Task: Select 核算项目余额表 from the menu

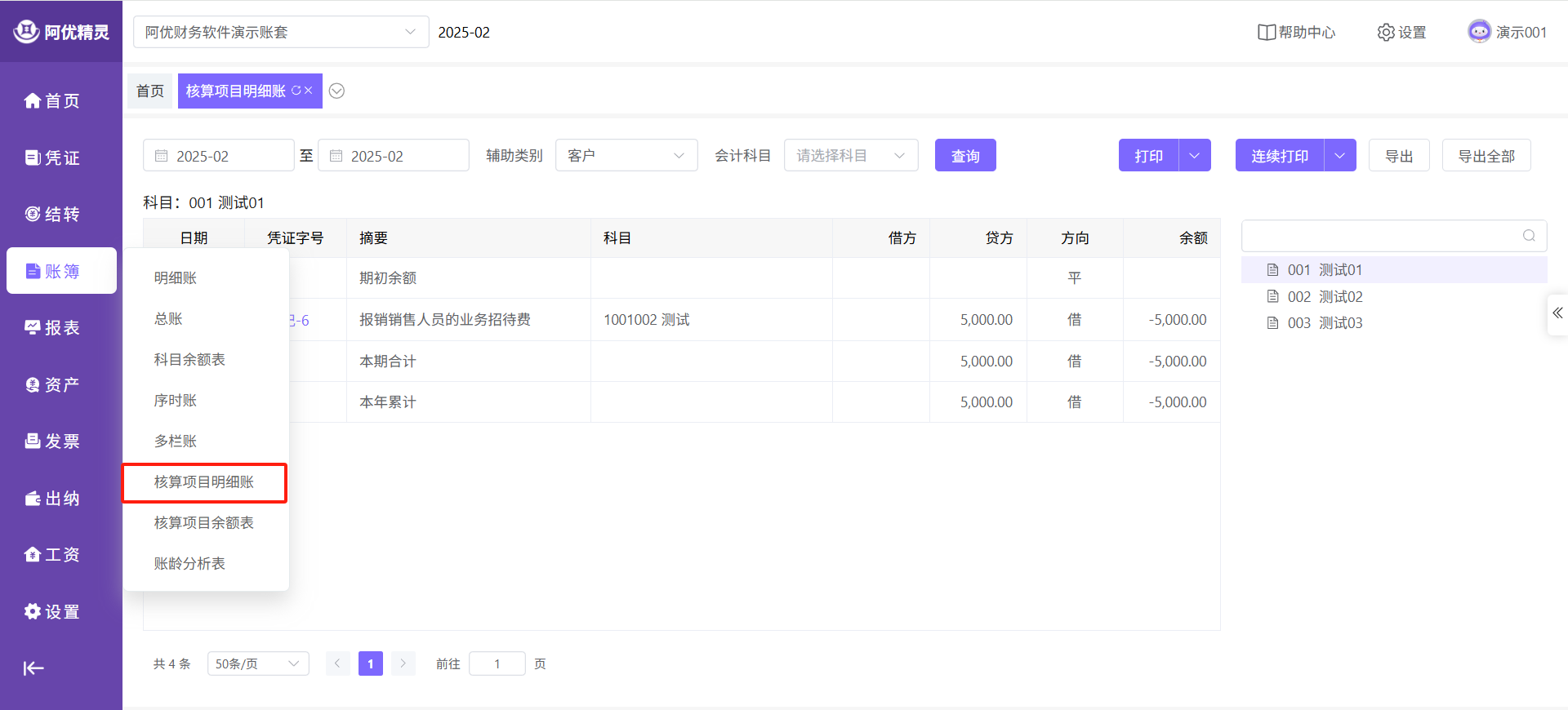Action: pyautogui.click(x=203, y=522)
